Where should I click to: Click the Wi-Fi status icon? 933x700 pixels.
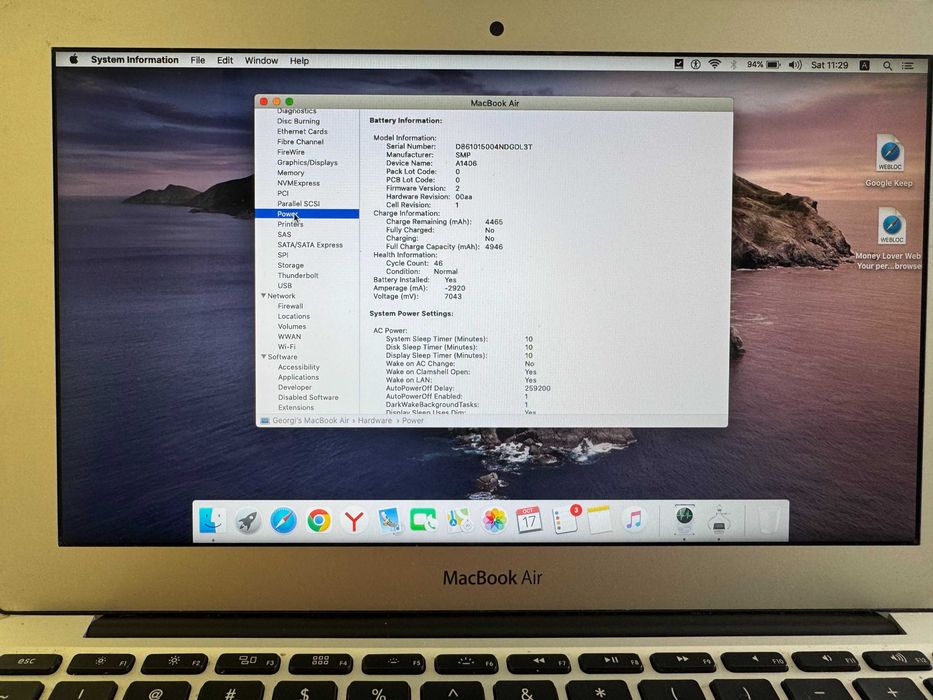pyautogui.click(x=715, y=64)
